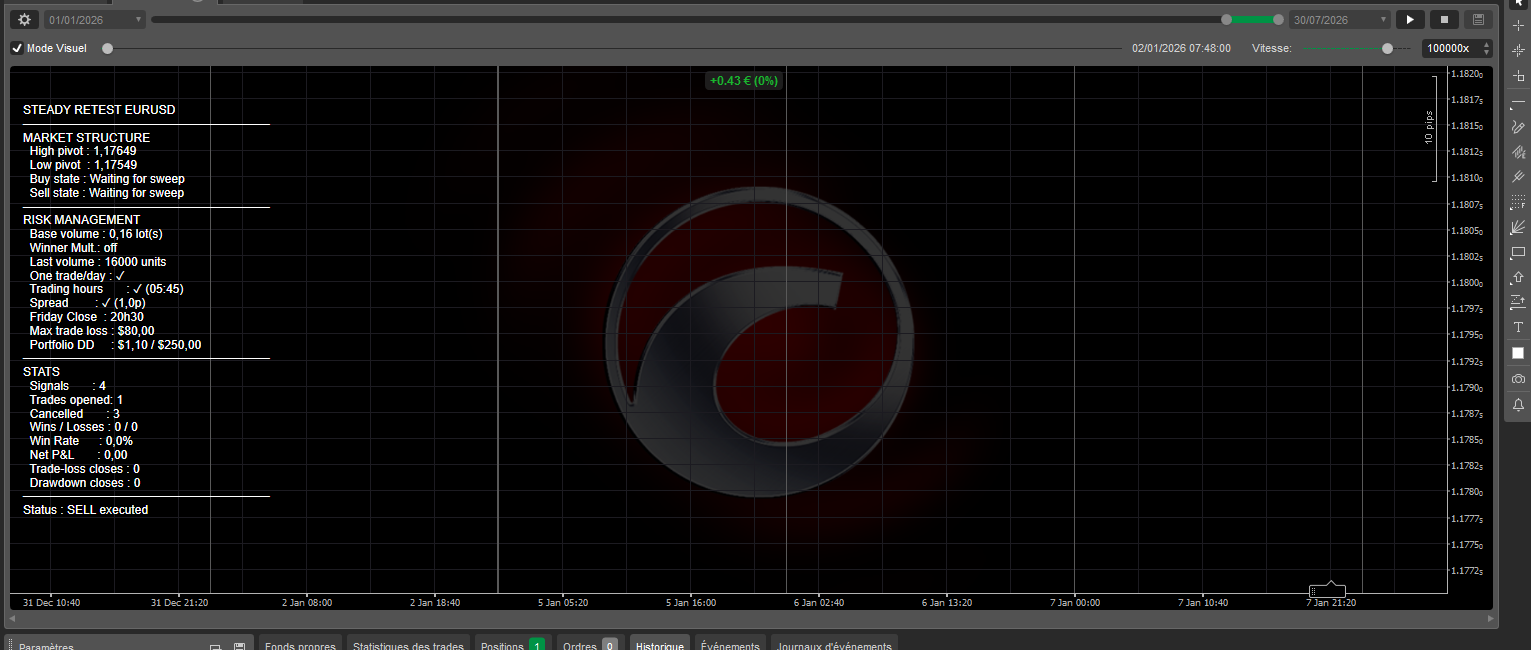This screenshot has height=650, width=1531.
Task: Click the save results icon beside stop
Action: click(x=1478, y=19)
